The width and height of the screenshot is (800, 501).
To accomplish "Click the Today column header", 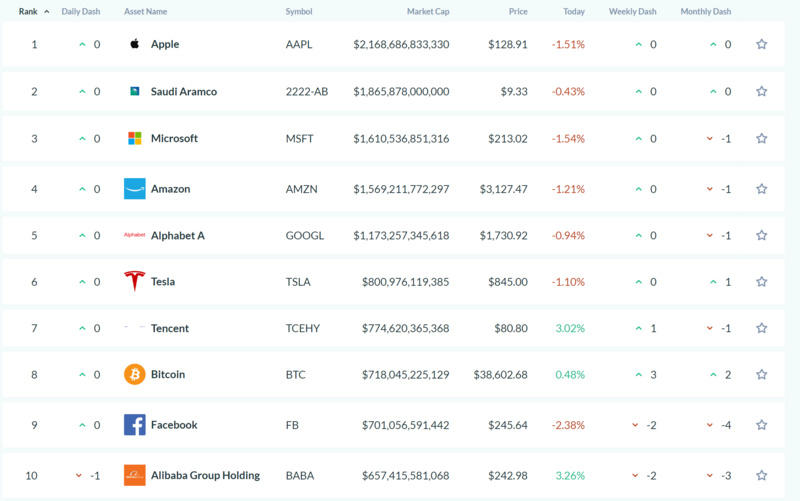I will point(574,12).
